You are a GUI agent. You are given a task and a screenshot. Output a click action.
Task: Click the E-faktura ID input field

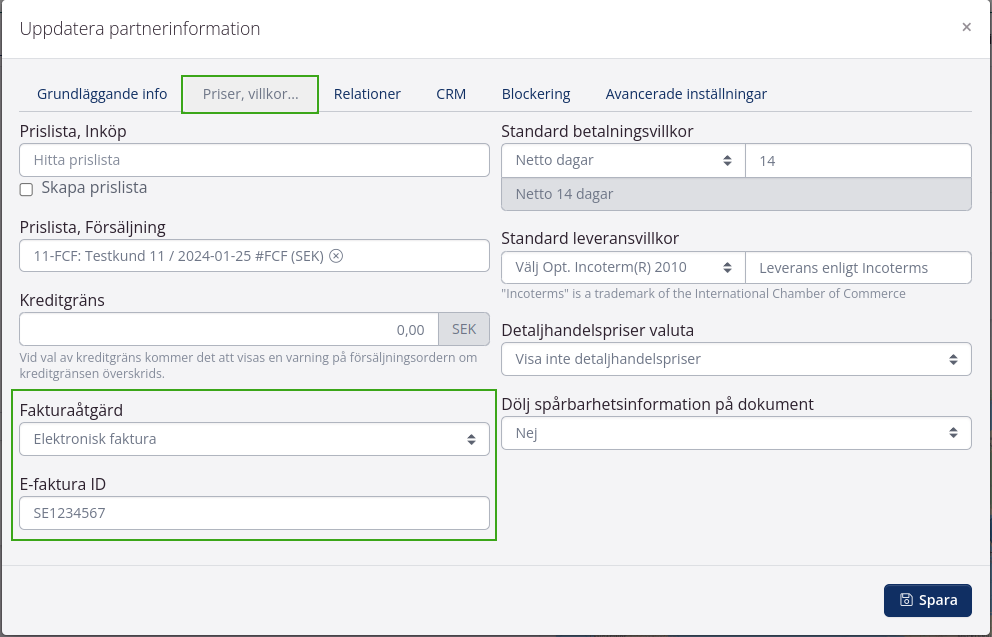[254, 513]
